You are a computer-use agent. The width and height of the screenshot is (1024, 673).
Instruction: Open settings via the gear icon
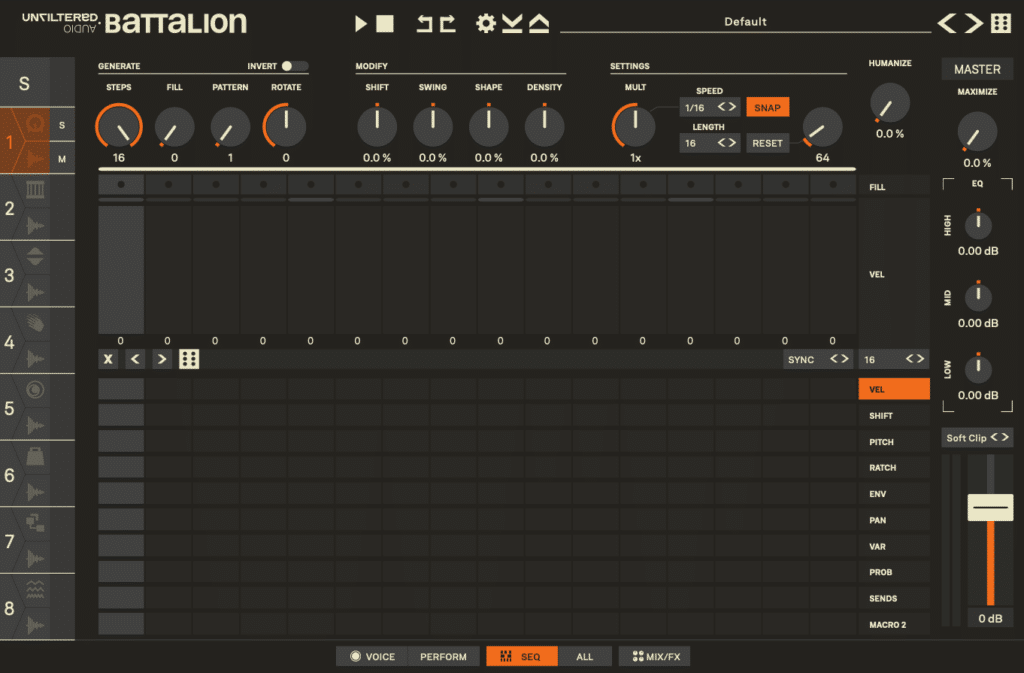[486, 23]
